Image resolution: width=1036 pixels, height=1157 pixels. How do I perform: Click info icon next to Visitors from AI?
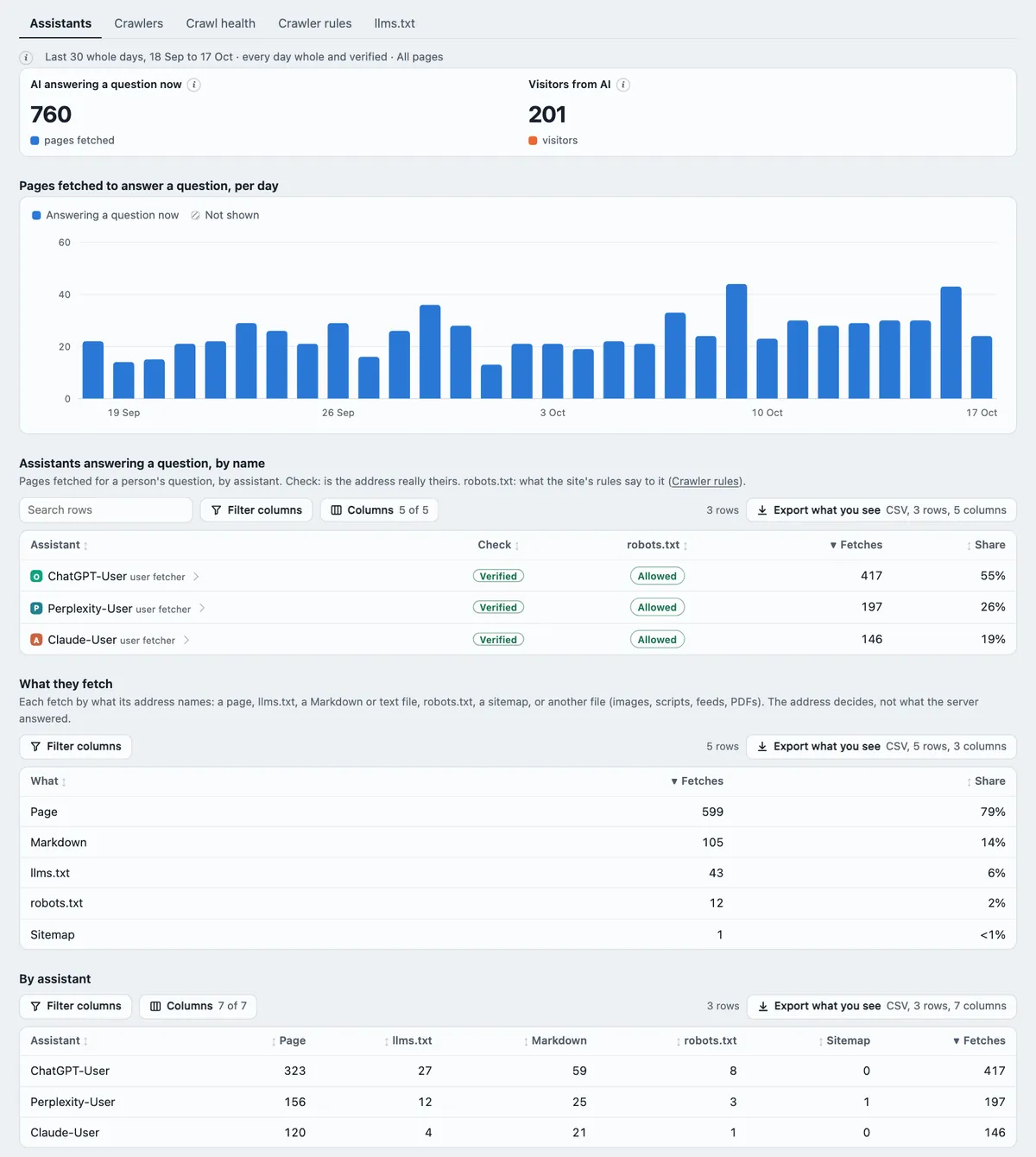click(x=623, y=85)
